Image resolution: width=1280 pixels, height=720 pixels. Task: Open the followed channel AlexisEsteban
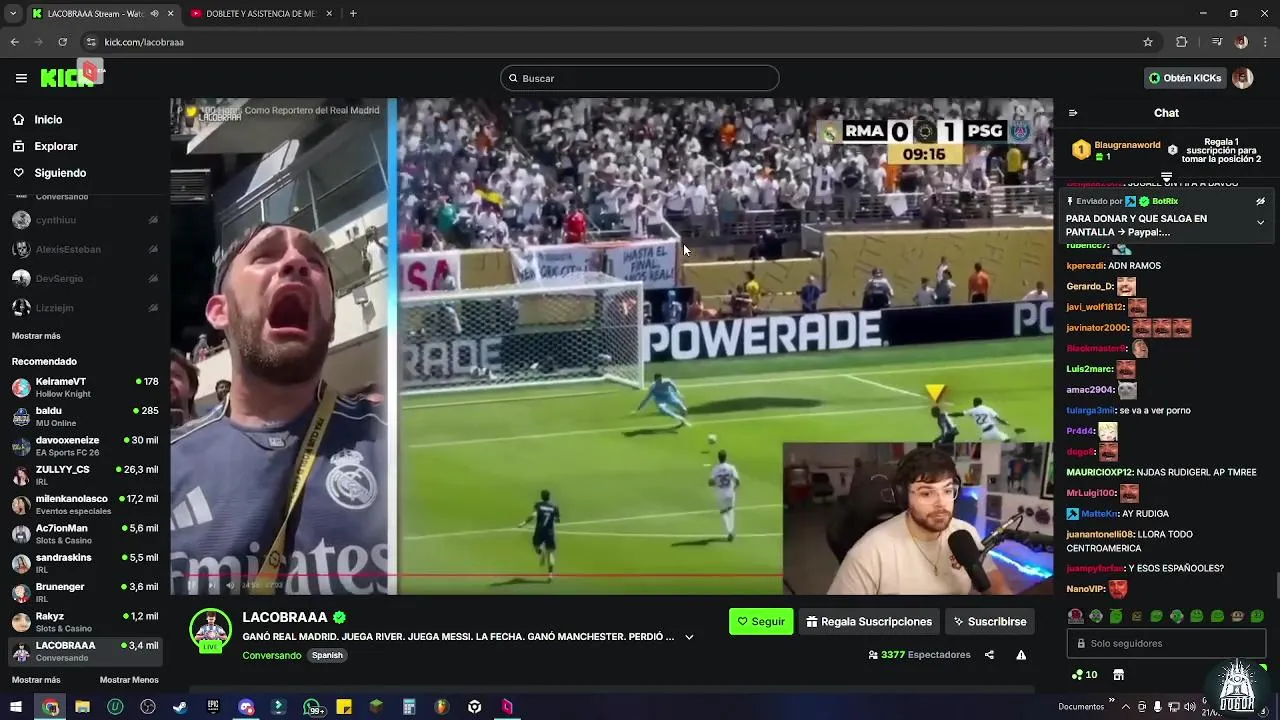tap(85, 249)
